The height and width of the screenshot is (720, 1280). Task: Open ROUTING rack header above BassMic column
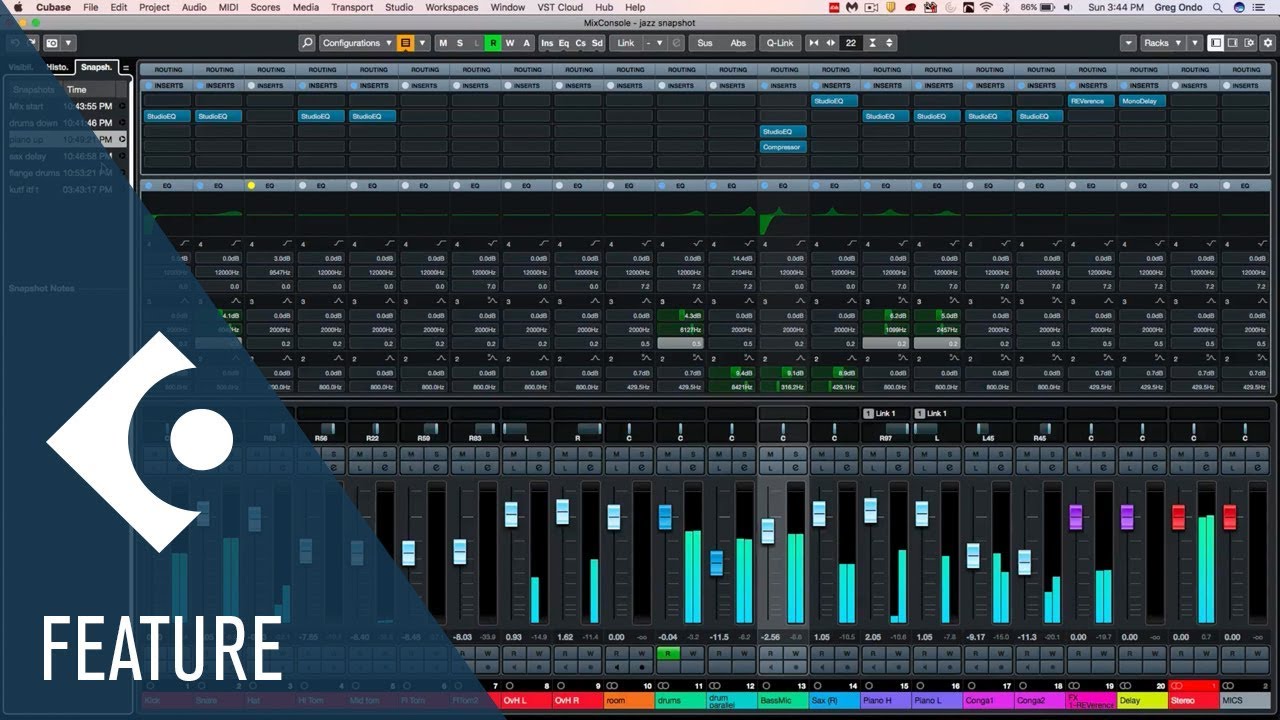tap(783, 70)
